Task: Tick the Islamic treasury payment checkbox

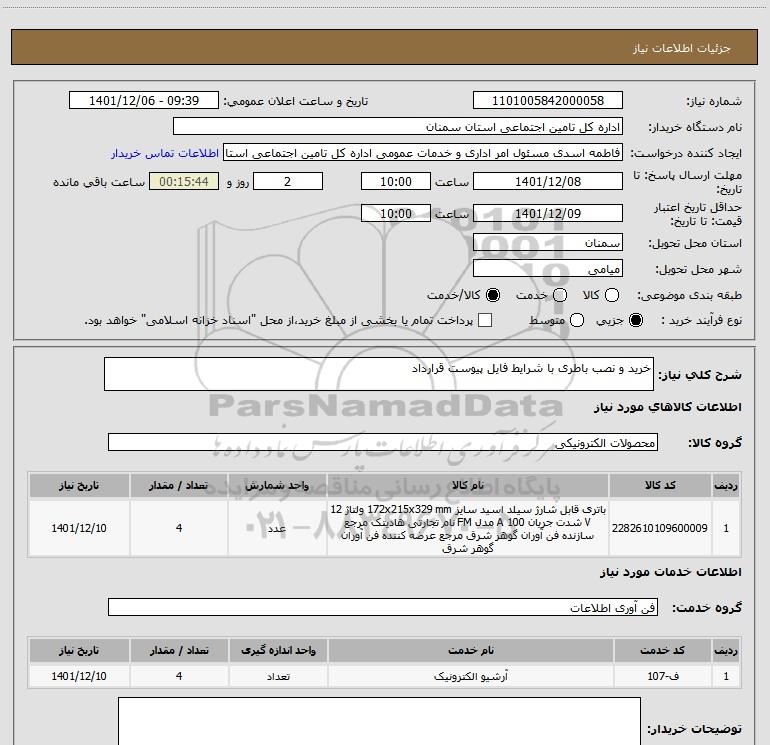Action: [485, 320]
